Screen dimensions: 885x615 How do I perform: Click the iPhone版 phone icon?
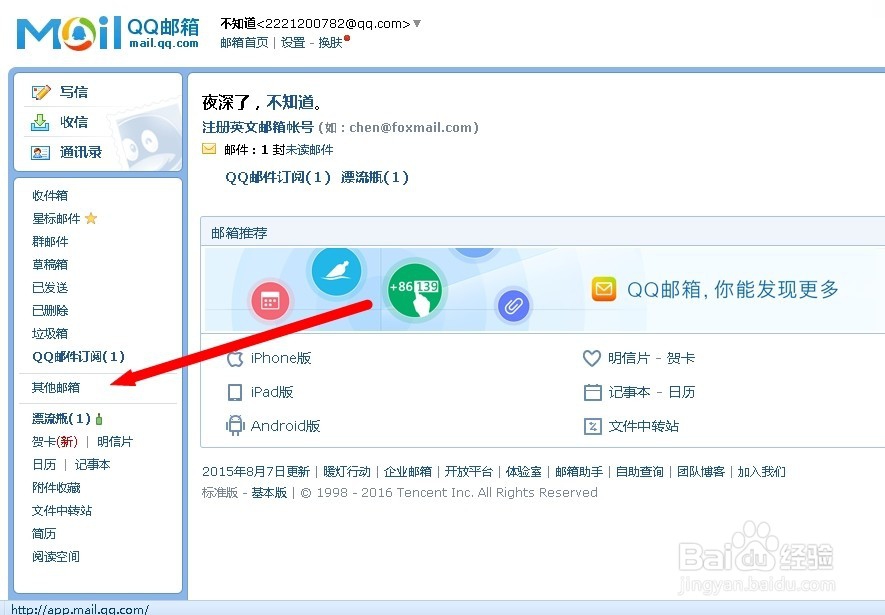(x=234, y=358)
